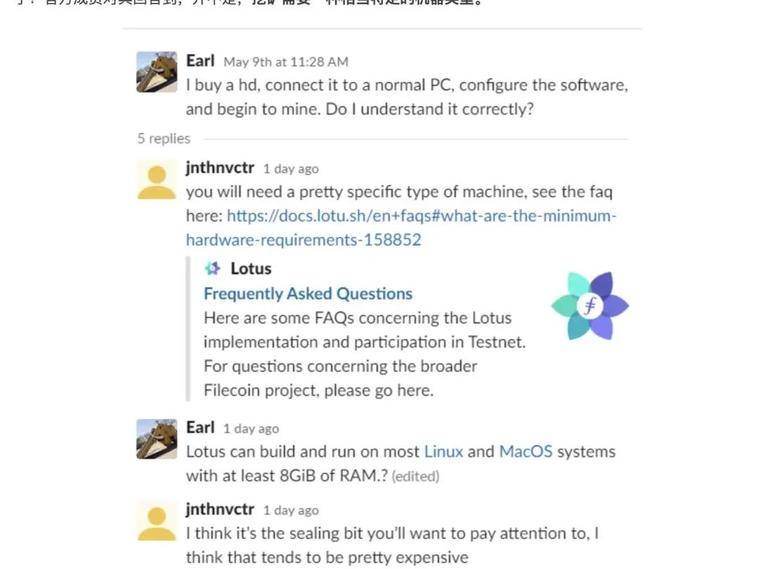The image size is (760, 569).
Task: Open the docs.lotu.sh FAQ hyperlink
Action: click(400, 216)
